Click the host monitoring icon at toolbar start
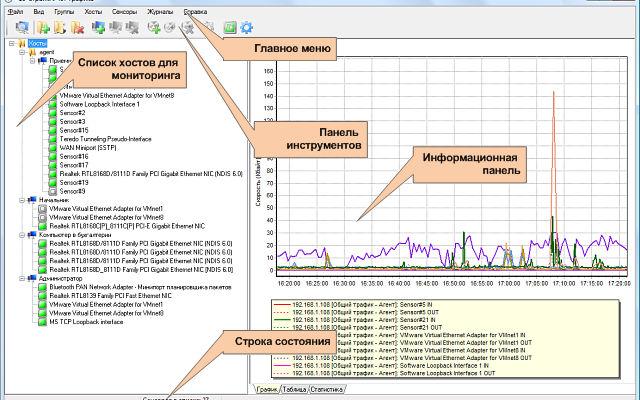The height and width of the screenshot is (400, 640). click(22, 26)
